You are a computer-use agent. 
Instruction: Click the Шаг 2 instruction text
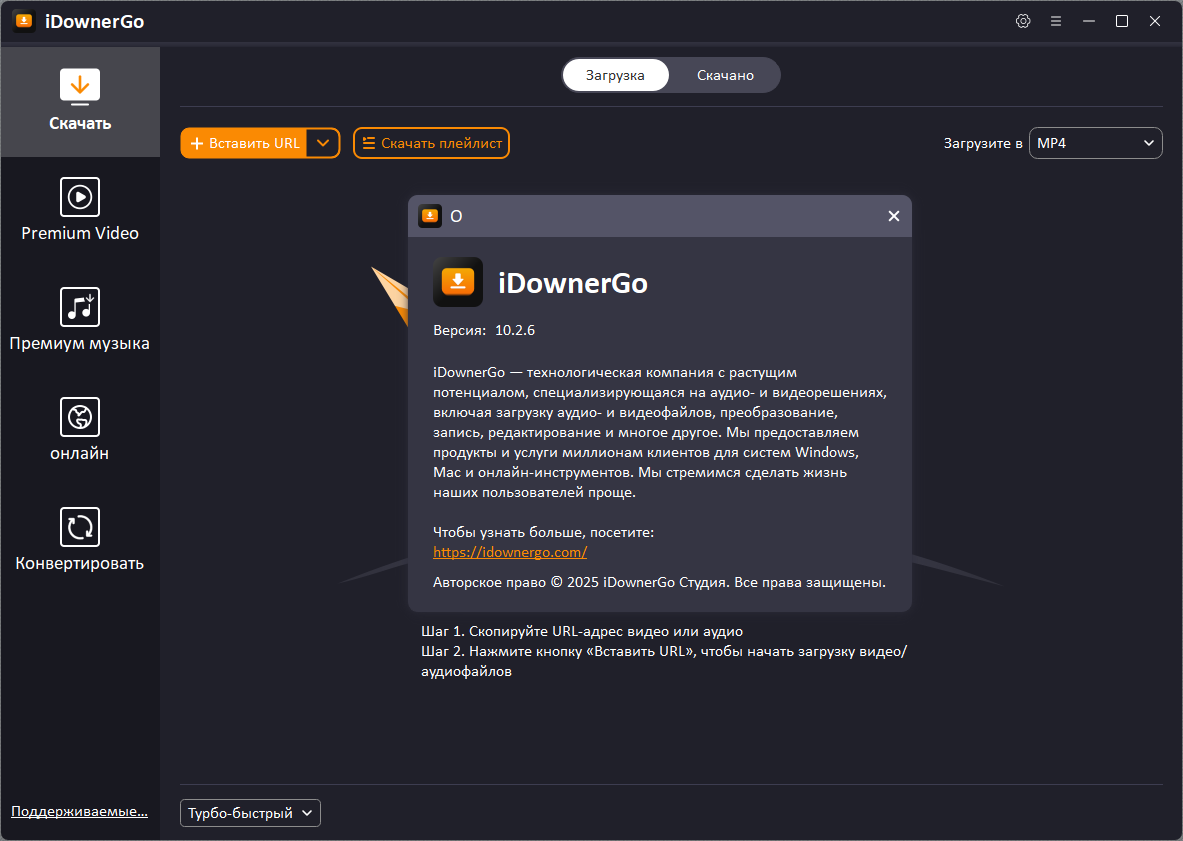pyautogui.click(x=664, y=661)
